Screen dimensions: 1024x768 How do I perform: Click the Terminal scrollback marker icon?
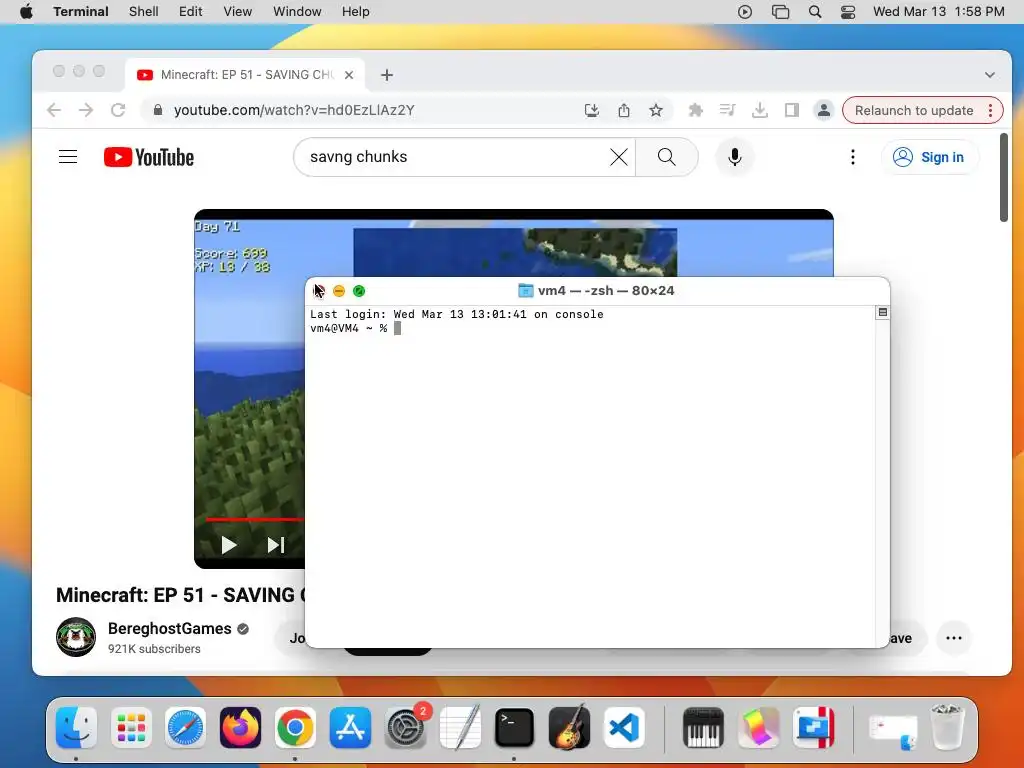coord(882,313)
